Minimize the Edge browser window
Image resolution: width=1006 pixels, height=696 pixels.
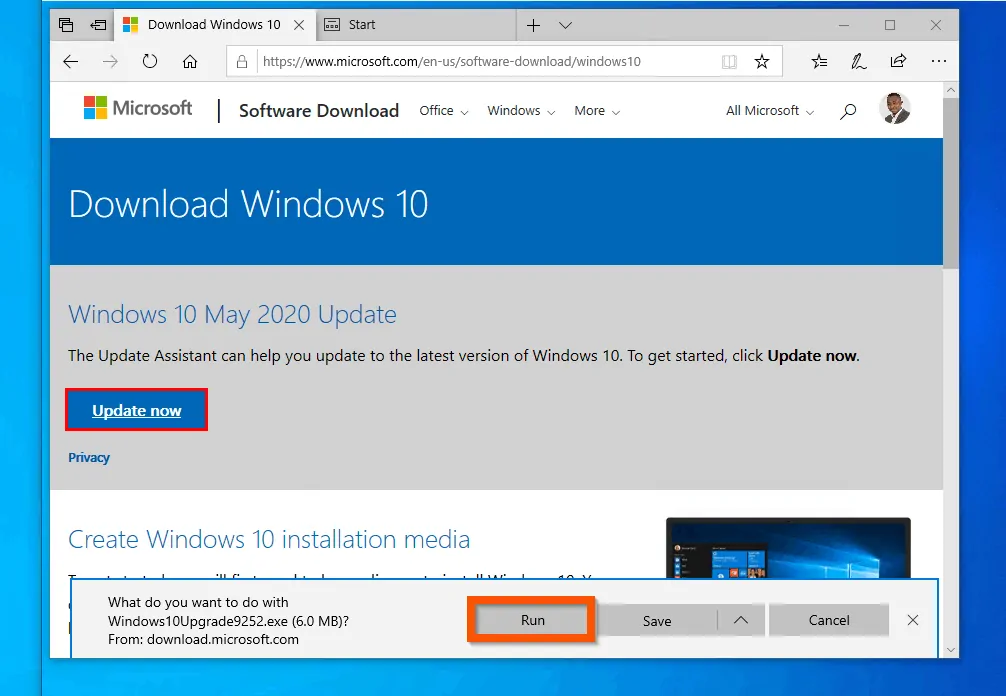844,25
